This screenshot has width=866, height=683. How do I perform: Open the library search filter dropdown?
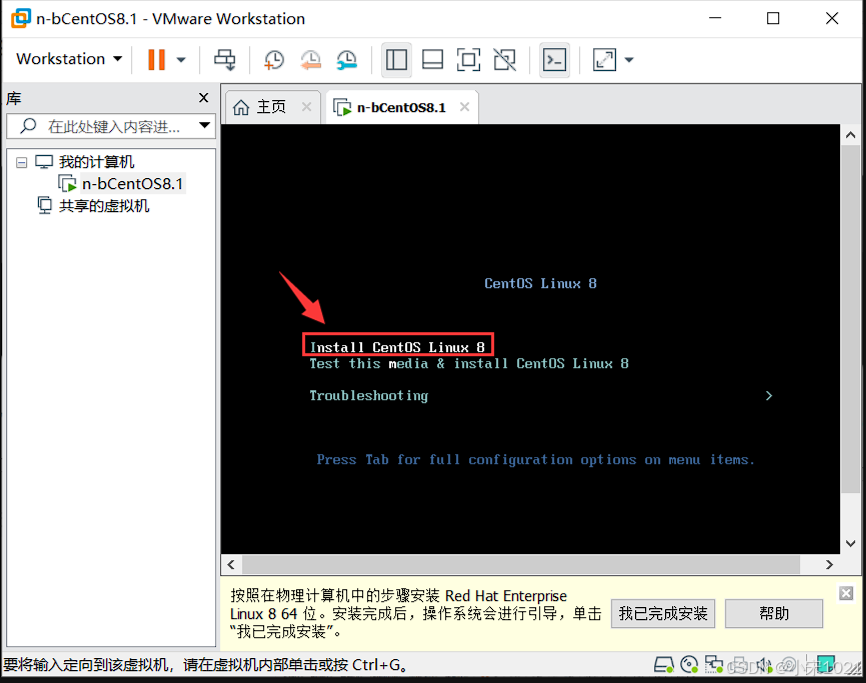point(204,125)
